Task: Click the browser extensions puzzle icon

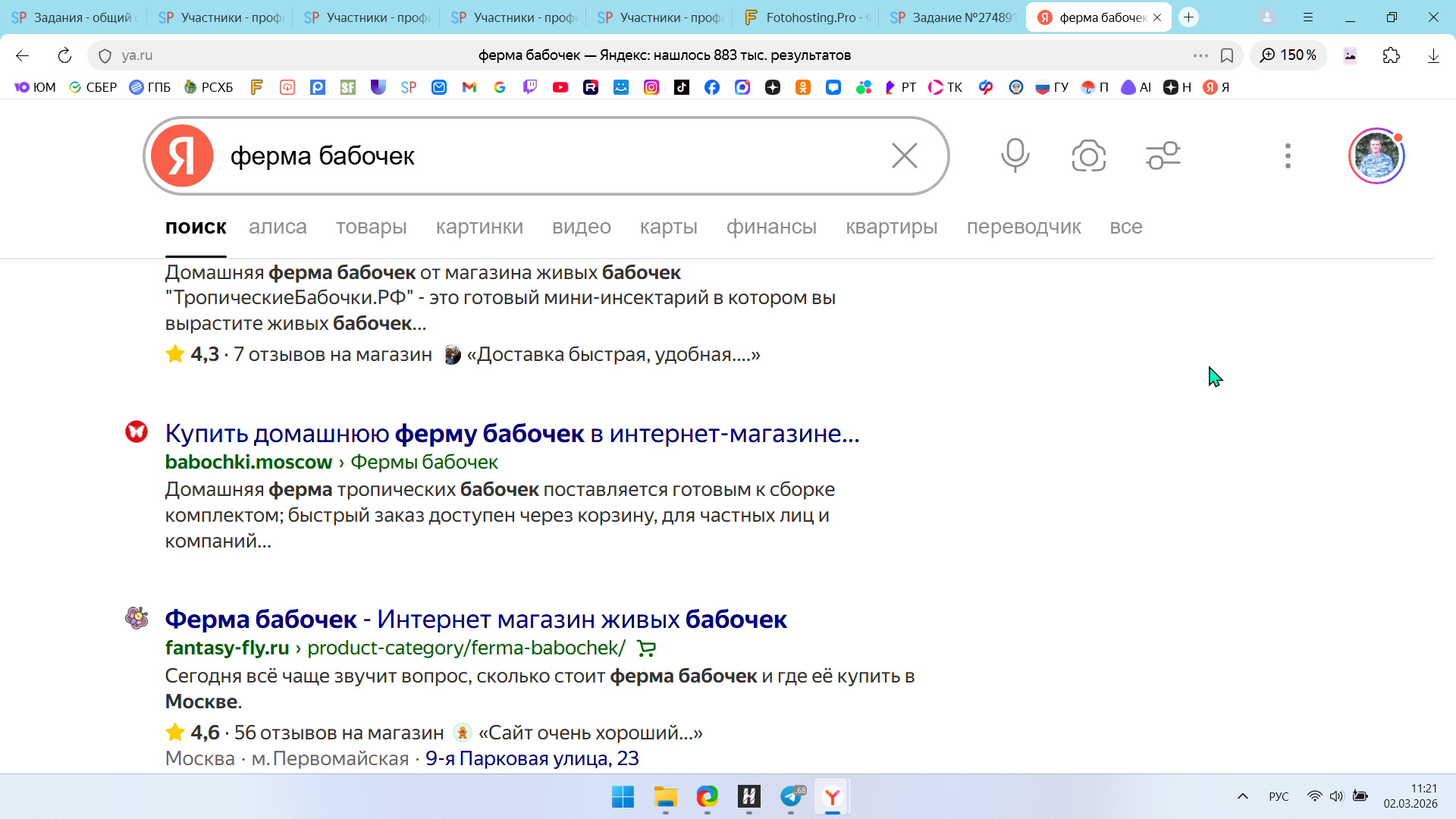Action: coord(1391,55)
